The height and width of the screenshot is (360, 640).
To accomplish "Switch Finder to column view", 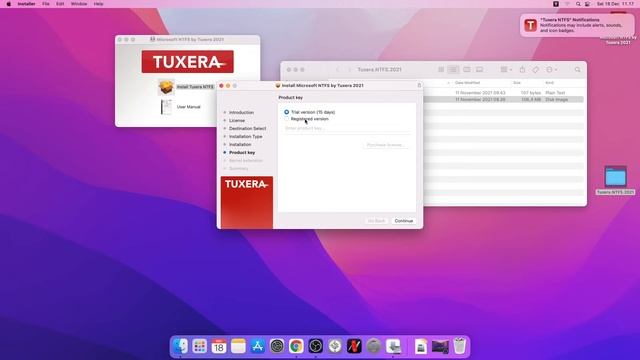I will 467,70.
